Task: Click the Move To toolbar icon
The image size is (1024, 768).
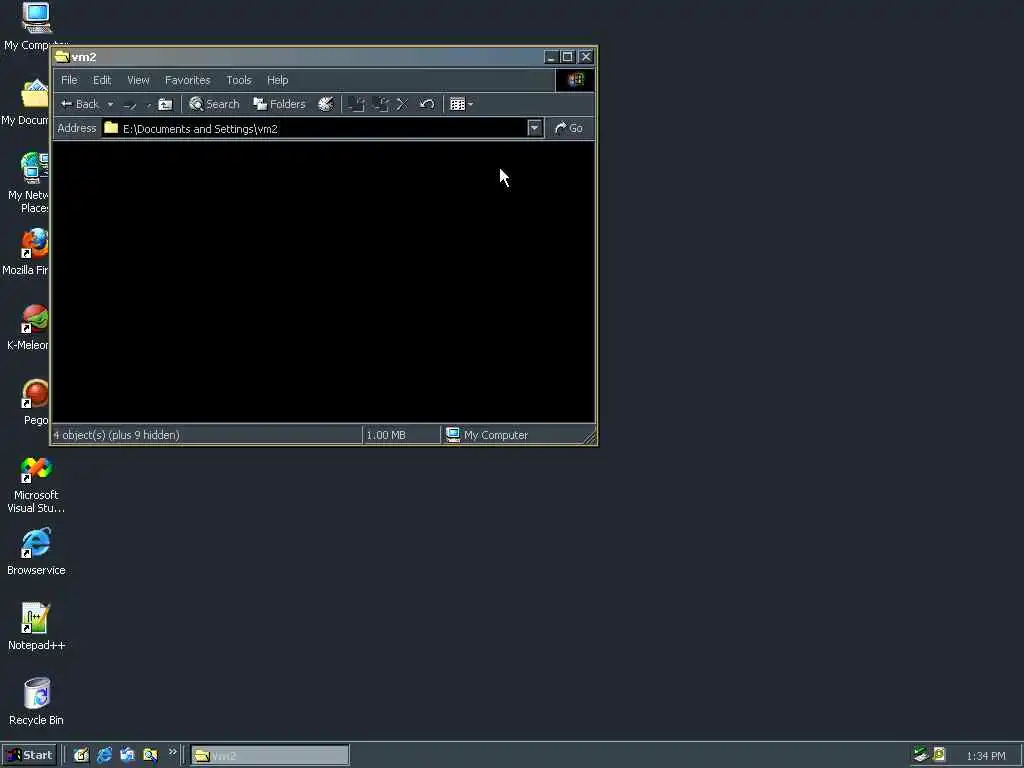Action: click(357, 104)
